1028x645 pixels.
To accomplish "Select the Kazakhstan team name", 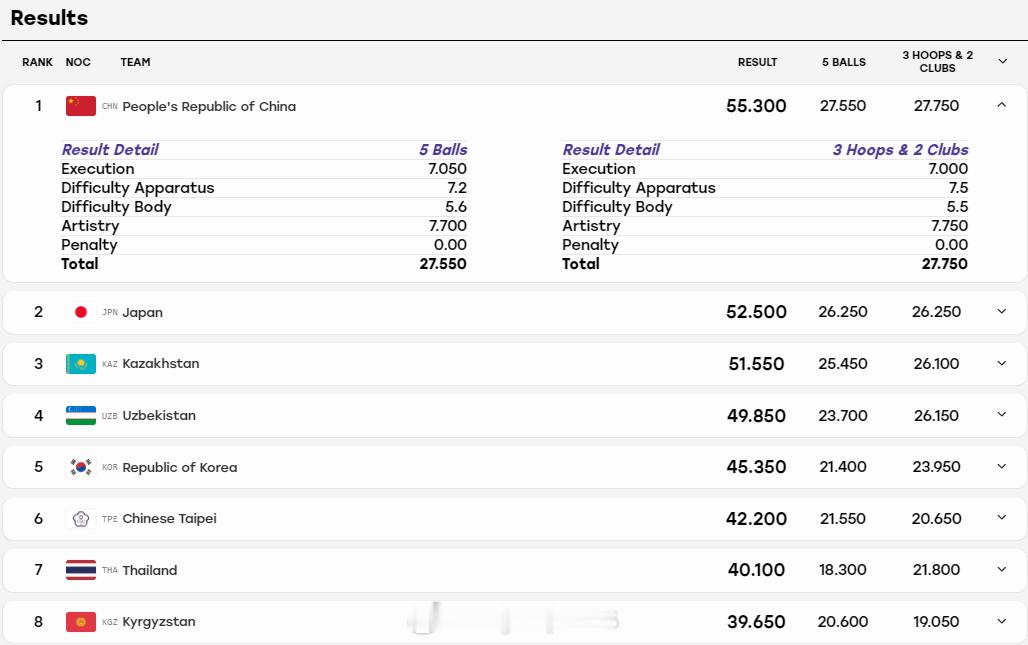I will tap(161, 364).
